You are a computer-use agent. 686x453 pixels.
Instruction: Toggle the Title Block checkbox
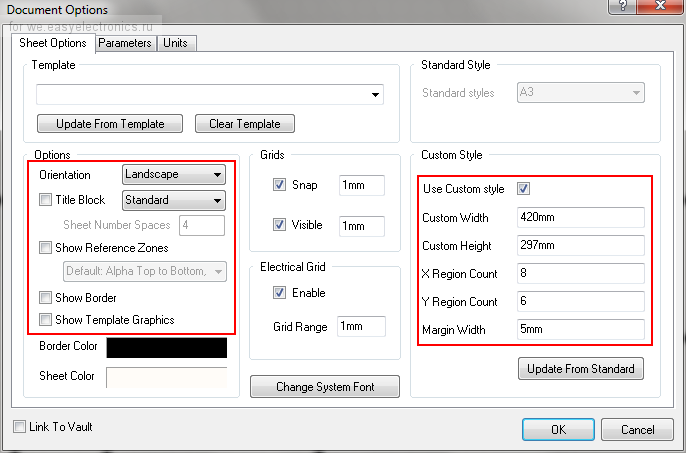(45, 200)
